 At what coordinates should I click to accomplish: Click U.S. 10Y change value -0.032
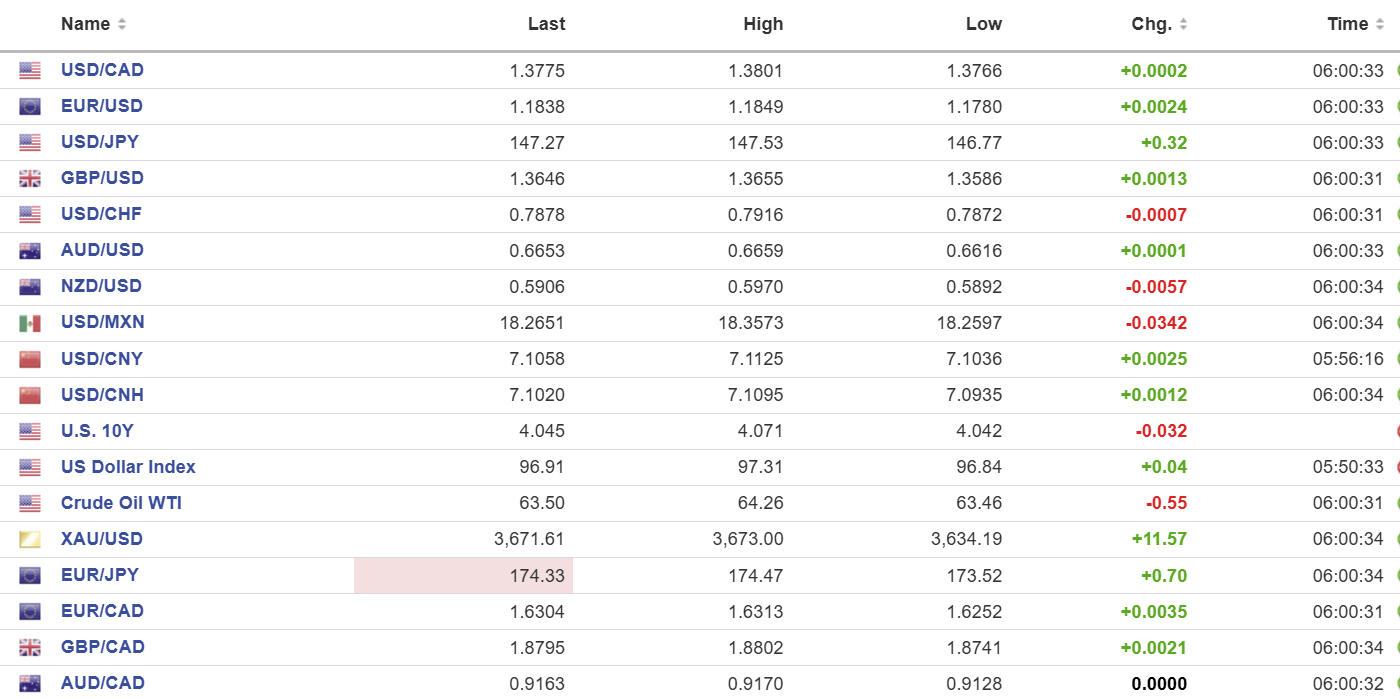[1162, 431]
